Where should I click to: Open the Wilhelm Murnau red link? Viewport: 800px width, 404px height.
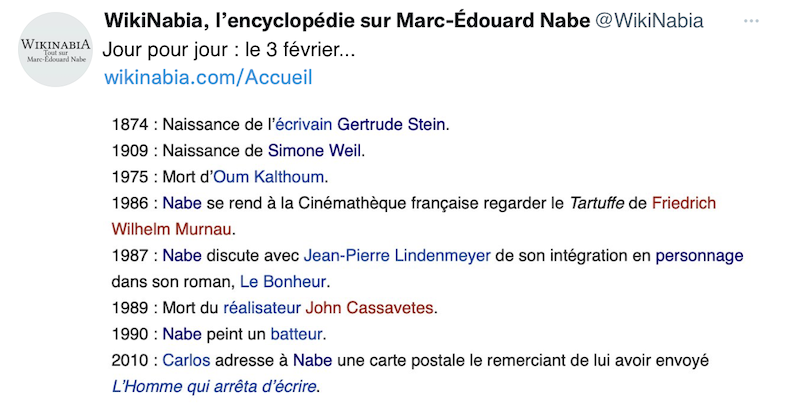tap(171, 229)
